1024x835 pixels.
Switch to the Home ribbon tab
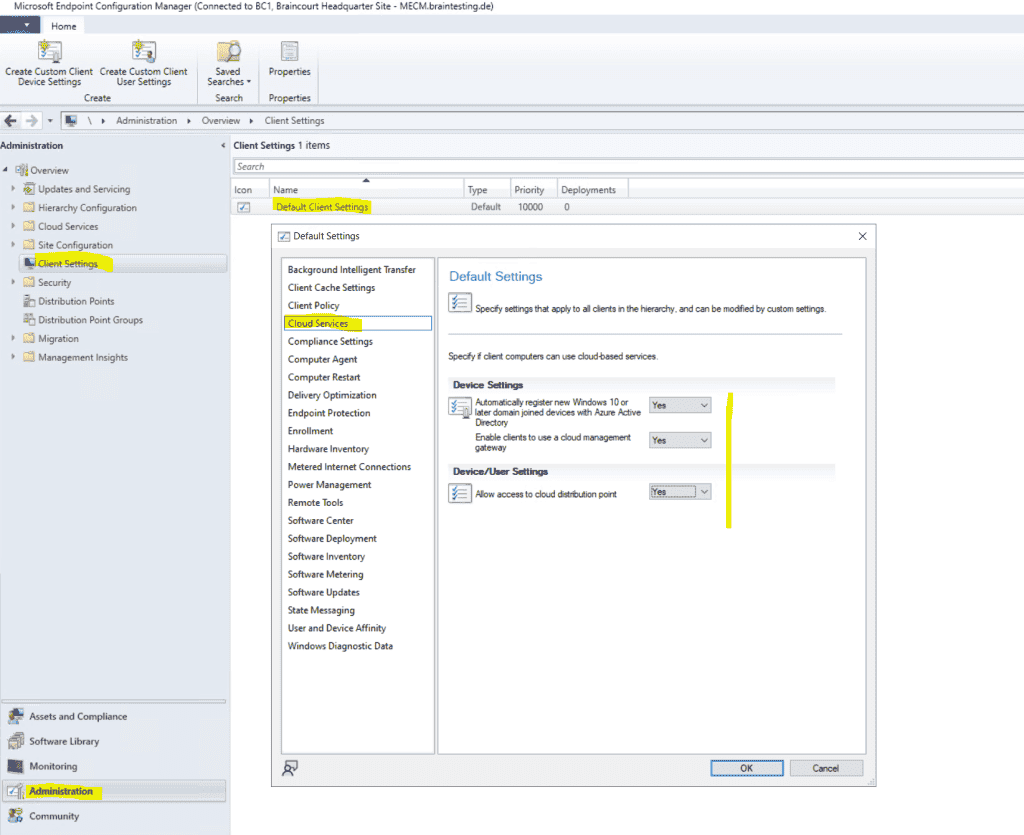(x=63, y=26)
